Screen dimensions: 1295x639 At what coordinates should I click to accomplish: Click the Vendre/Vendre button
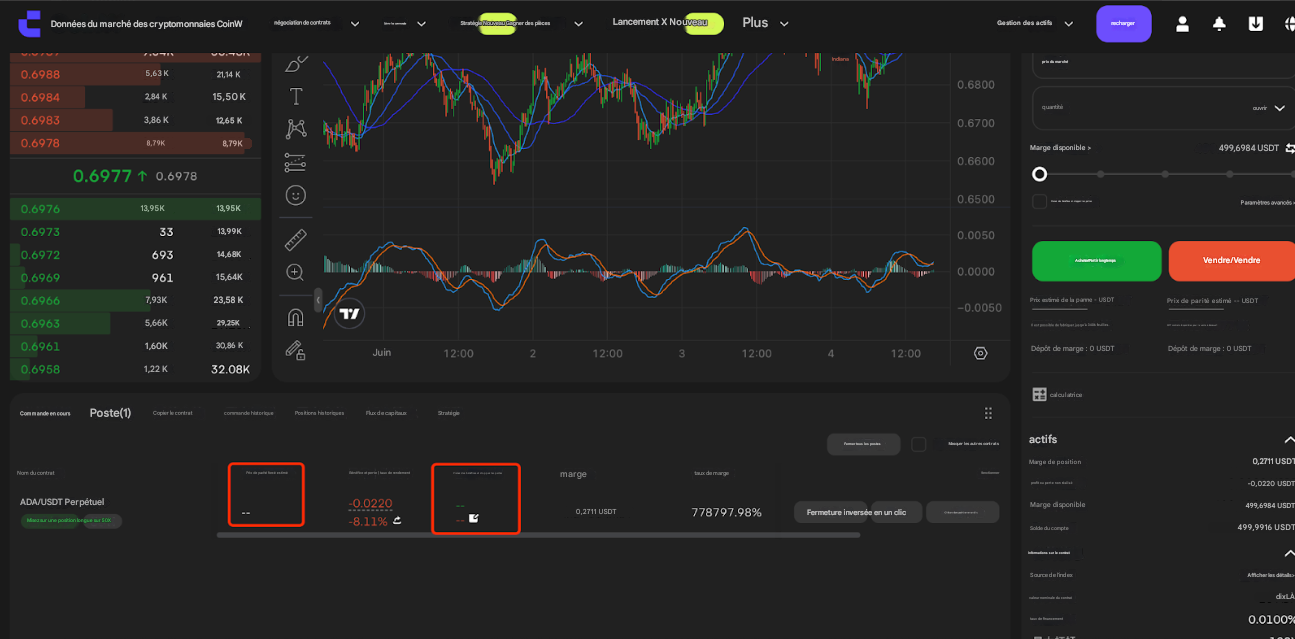tap(1231, 260)
